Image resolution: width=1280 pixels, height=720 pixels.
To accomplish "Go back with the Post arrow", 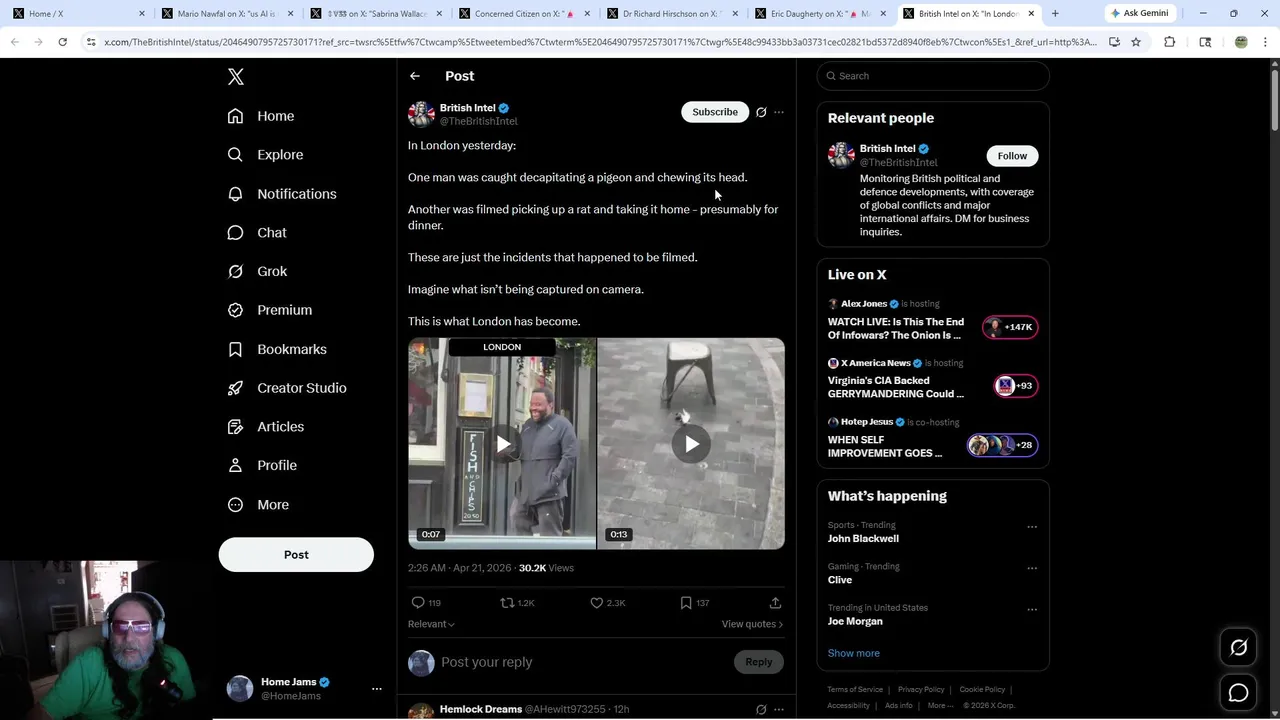I will pyautogui.click(x=415, y=76).
